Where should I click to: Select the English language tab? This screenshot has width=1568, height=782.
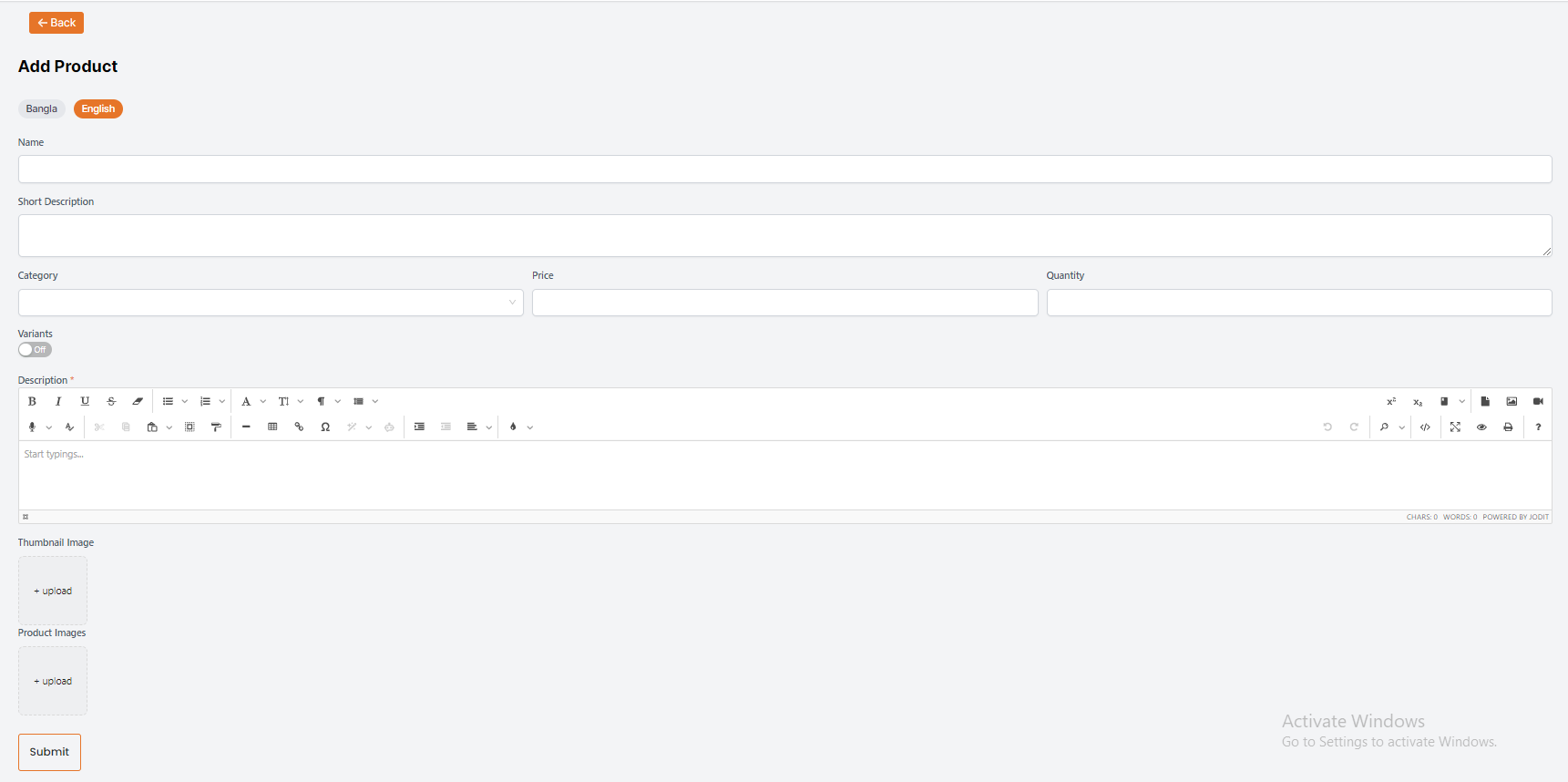(x=98, y=108)
